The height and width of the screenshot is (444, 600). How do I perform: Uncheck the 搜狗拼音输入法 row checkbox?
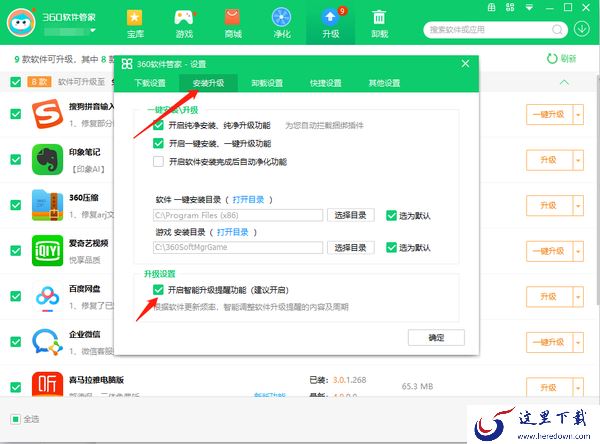(x=16, y=114)
